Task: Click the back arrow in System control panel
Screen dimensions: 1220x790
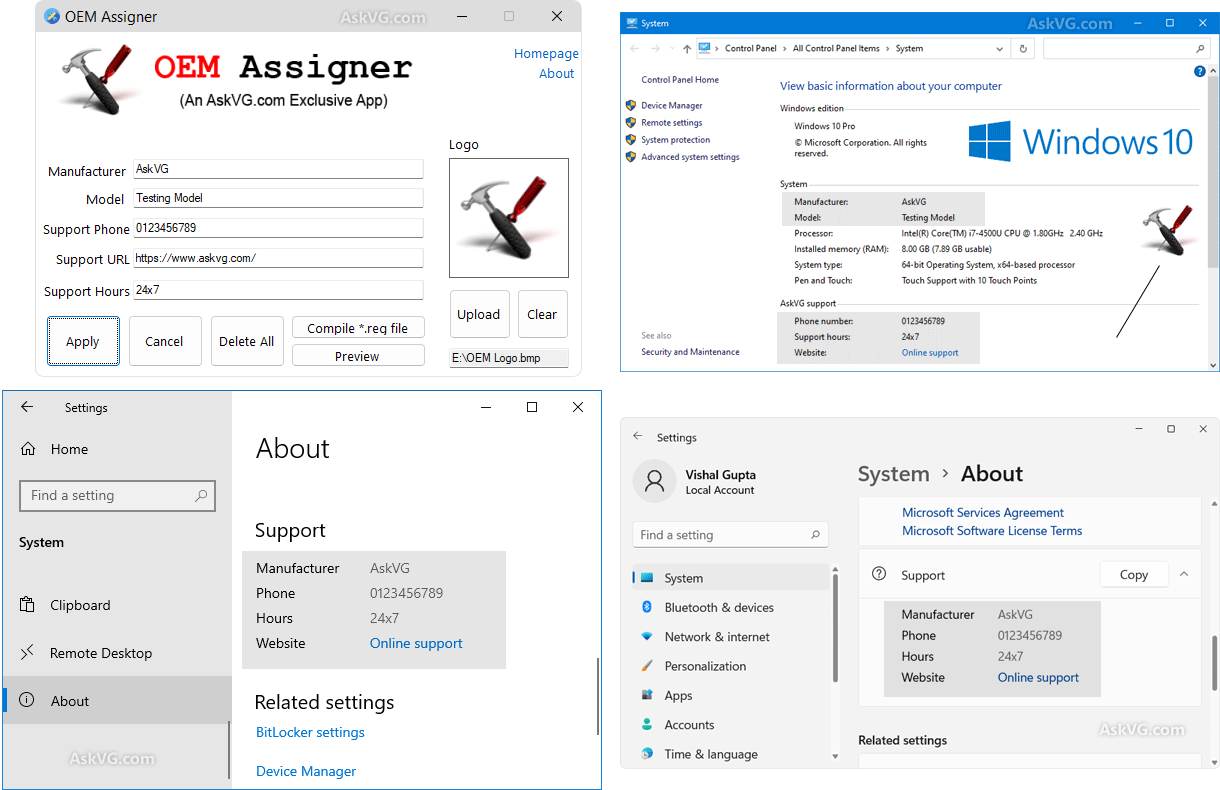Action: click(635, 48)
